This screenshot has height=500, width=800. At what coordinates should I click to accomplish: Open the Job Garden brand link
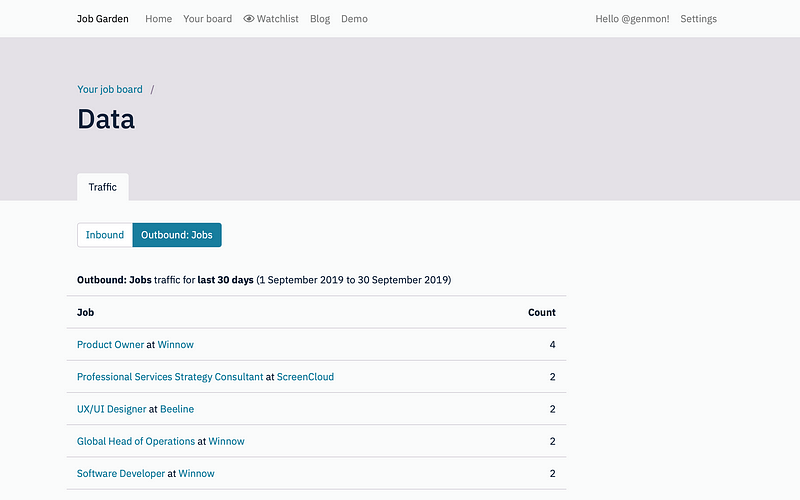(x=103, y=19)
